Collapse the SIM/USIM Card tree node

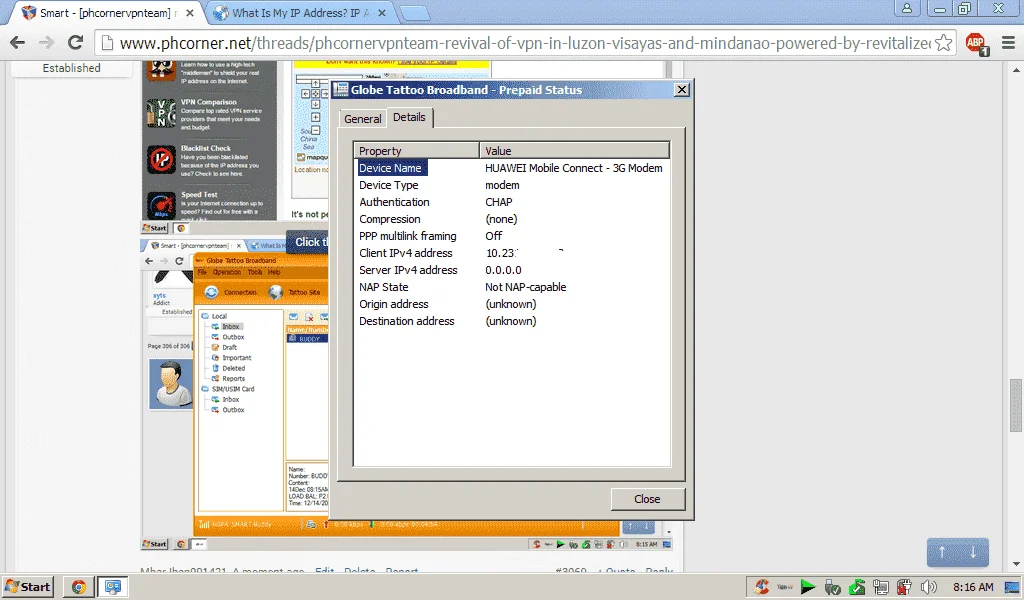(x=205, y=389)
